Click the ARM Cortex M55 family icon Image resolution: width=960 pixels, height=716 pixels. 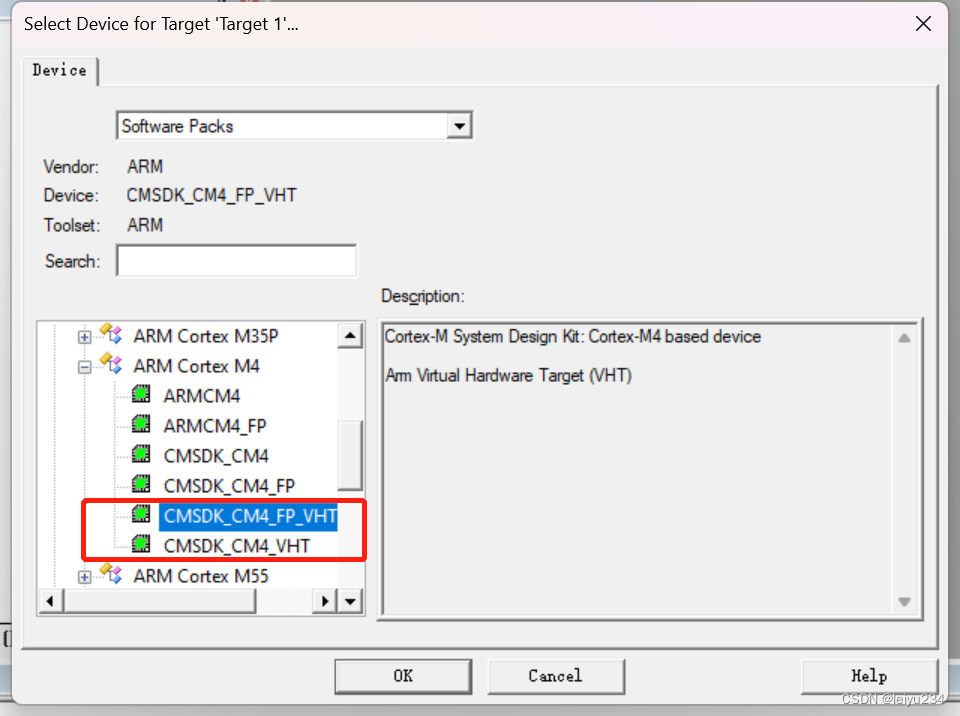click(x=111, y=575)
